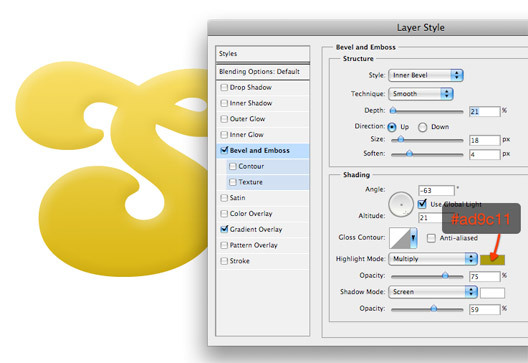Open the Gloss Contour picker arrow

click(413, 238)
